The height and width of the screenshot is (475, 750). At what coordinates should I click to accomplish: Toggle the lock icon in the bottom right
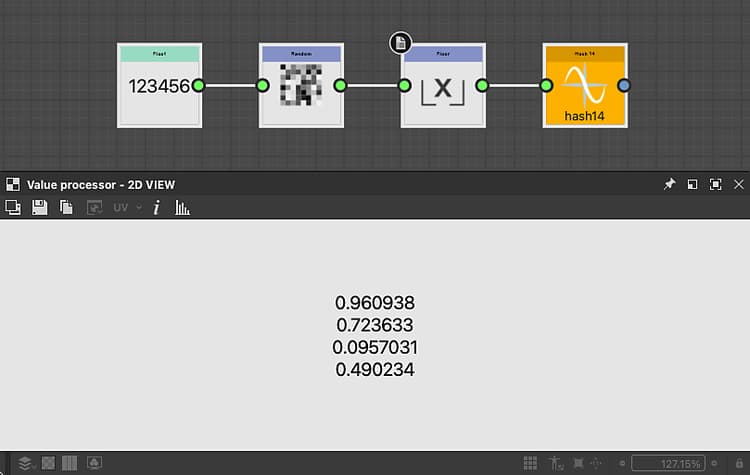(x=739, y=463)
